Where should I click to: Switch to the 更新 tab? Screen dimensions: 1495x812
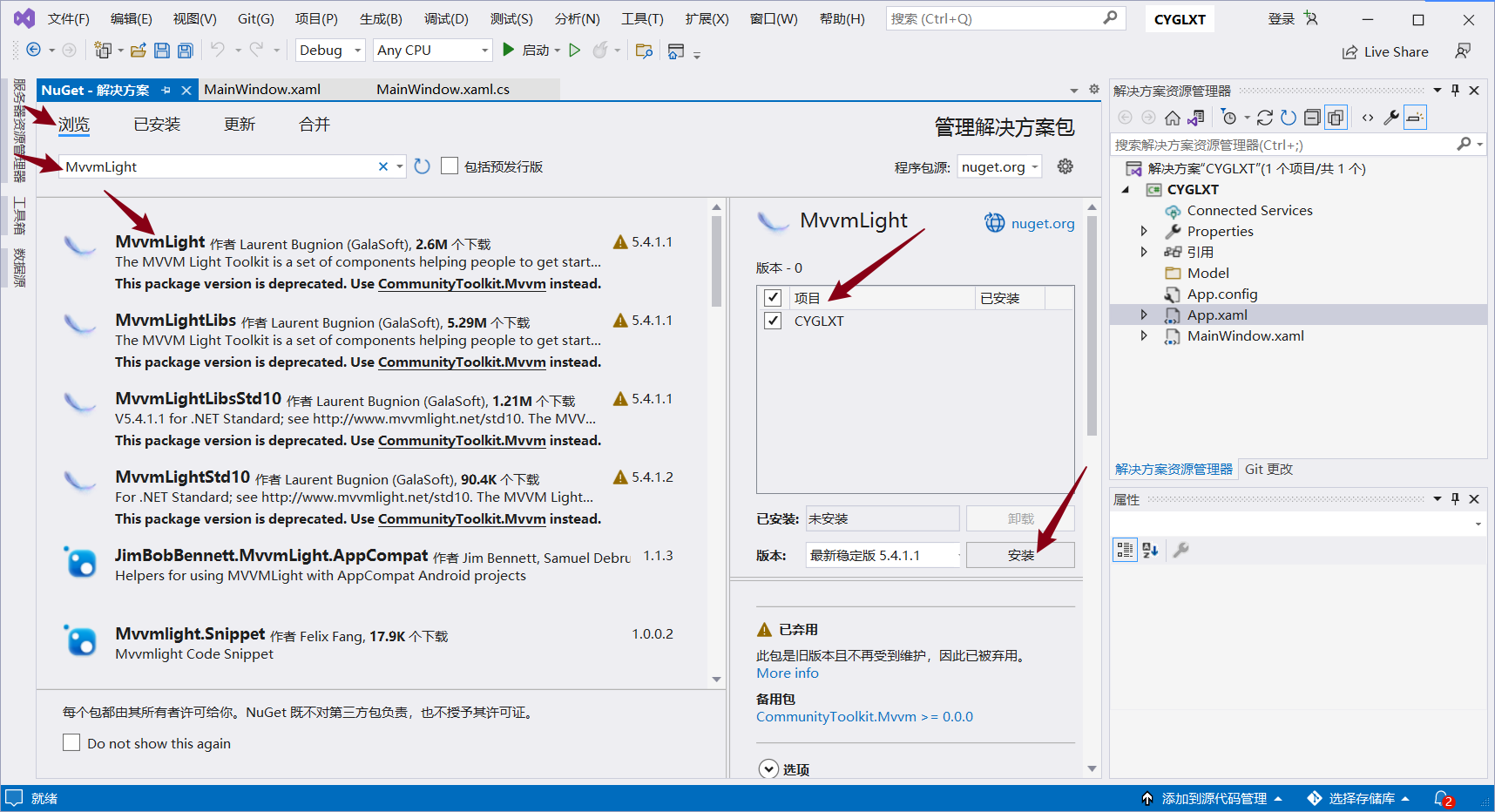(x=240, y=125)
